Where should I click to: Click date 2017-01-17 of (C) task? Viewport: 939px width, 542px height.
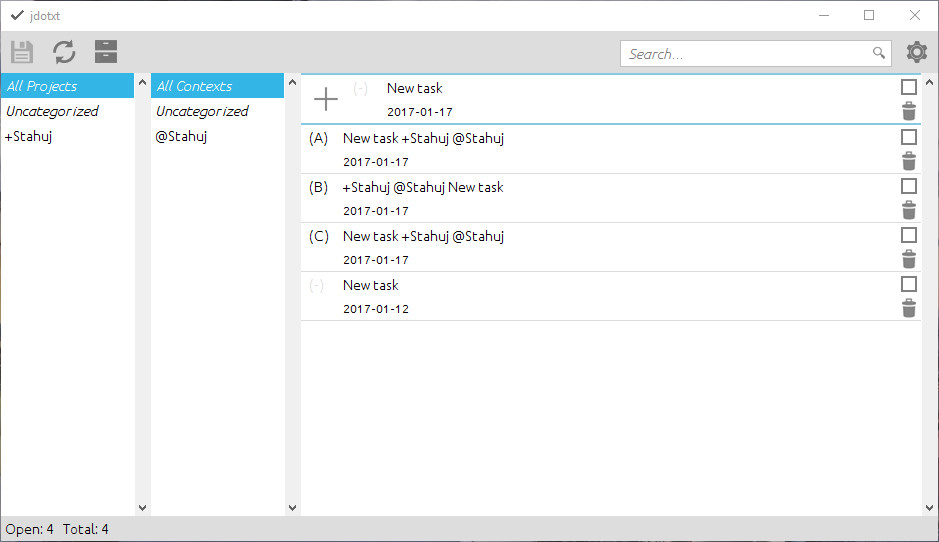pyautogui.click(x=376, y=260)
